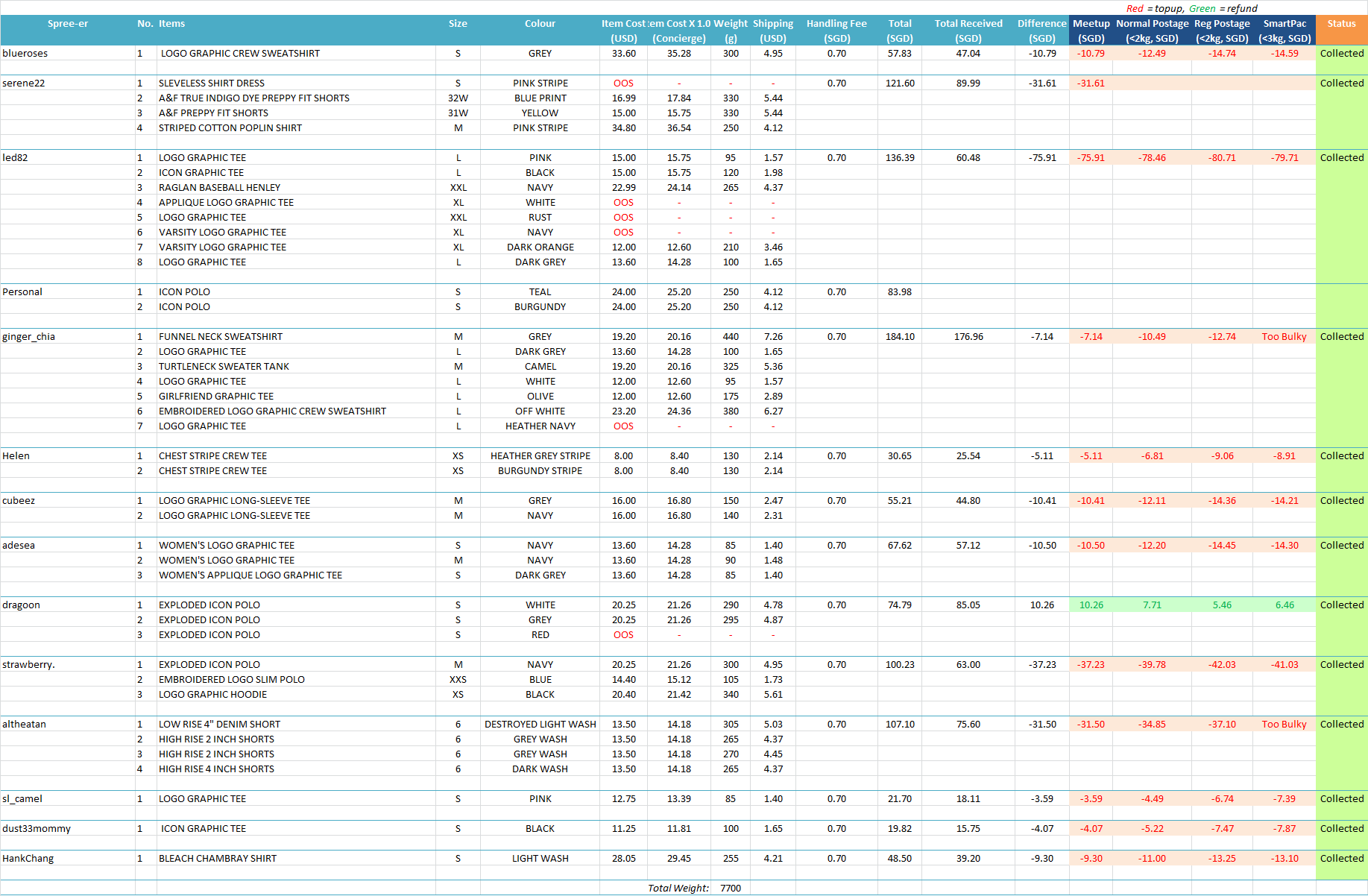This screenshot has height=896, width=1368.
Task: Select the led82 spree-er cell
Action: [67, 157]
